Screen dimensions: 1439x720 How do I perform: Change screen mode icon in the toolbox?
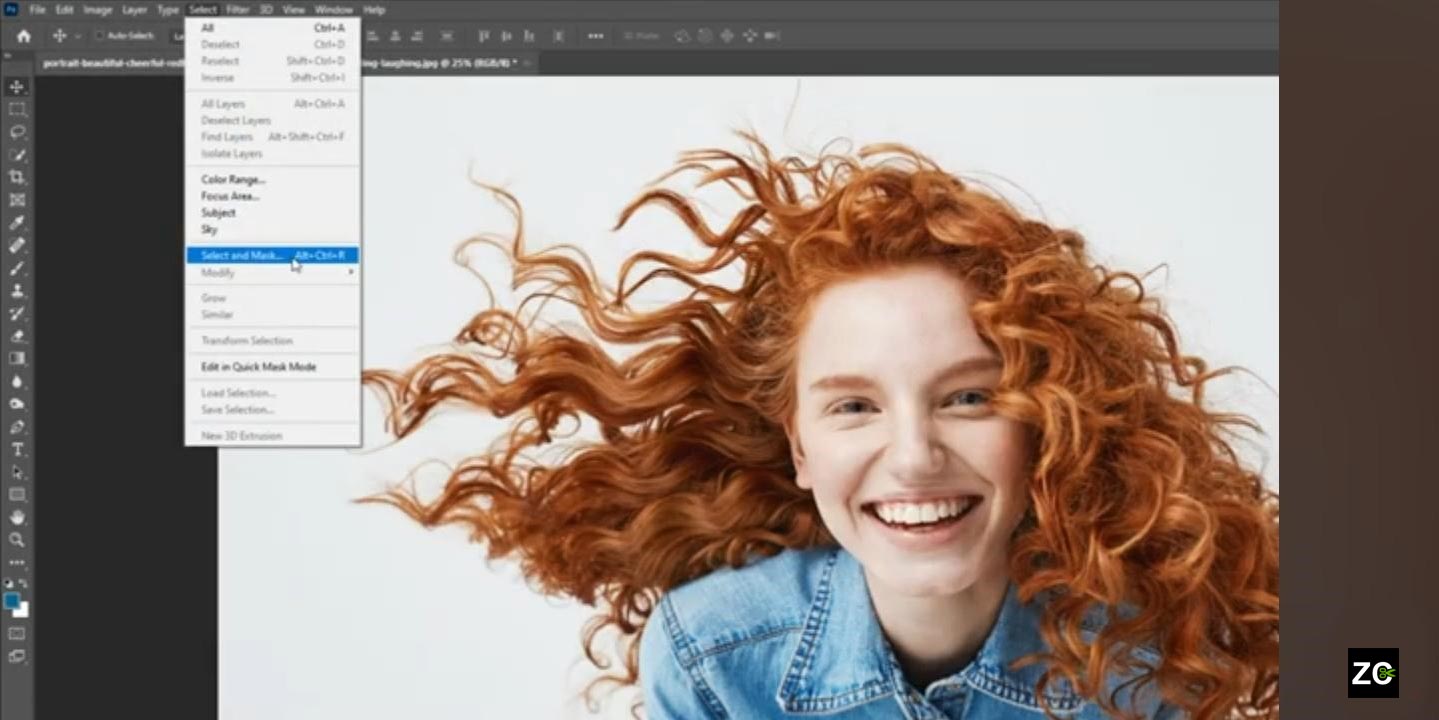tap(17, 656)
